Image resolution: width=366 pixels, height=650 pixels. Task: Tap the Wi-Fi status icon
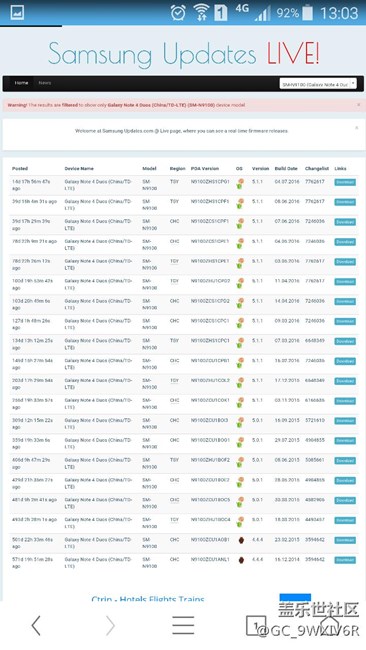point(201,12)
